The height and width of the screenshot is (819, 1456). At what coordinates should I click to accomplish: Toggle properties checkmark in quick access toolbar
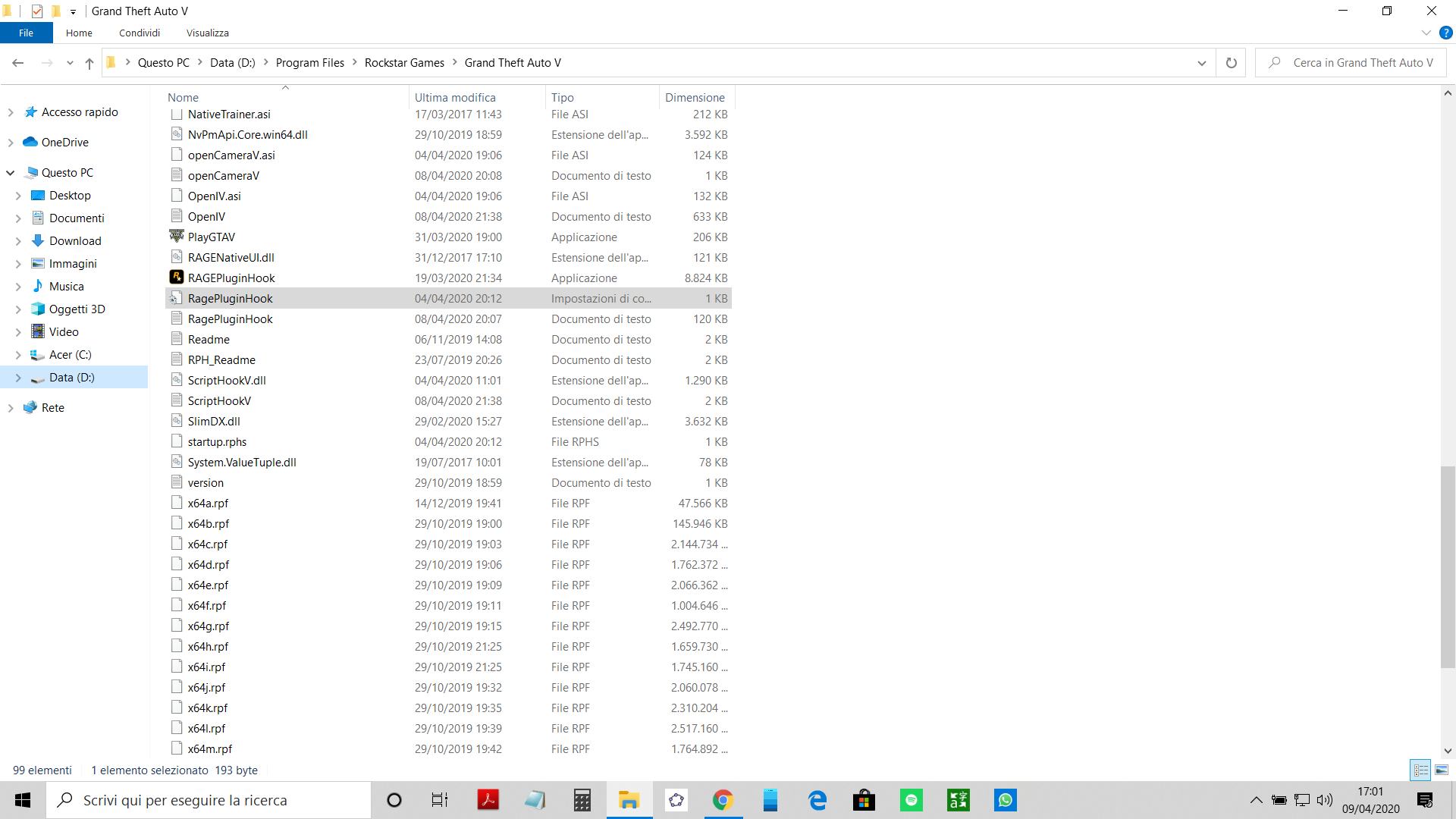coord(37,11)
